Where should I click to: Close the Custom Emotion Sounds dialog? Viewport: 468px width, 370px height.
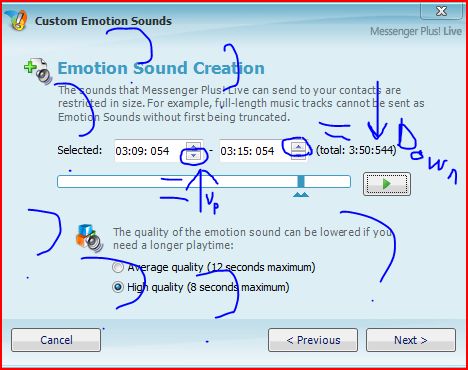click(441, 11)
